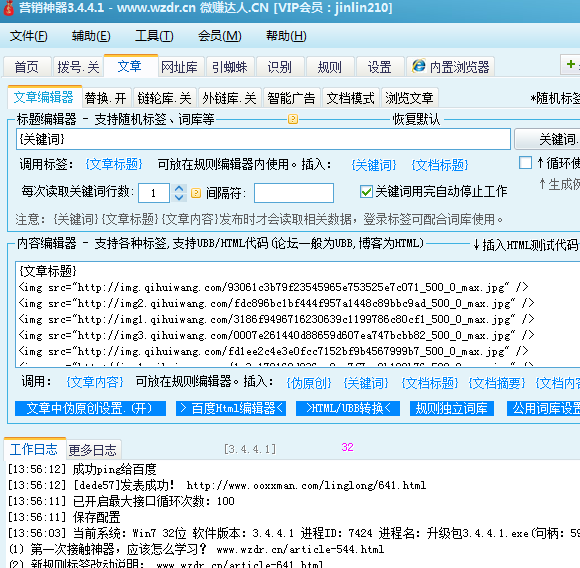
Task: Open the 工具(T) menu
Action: click(x=154, y=36)
